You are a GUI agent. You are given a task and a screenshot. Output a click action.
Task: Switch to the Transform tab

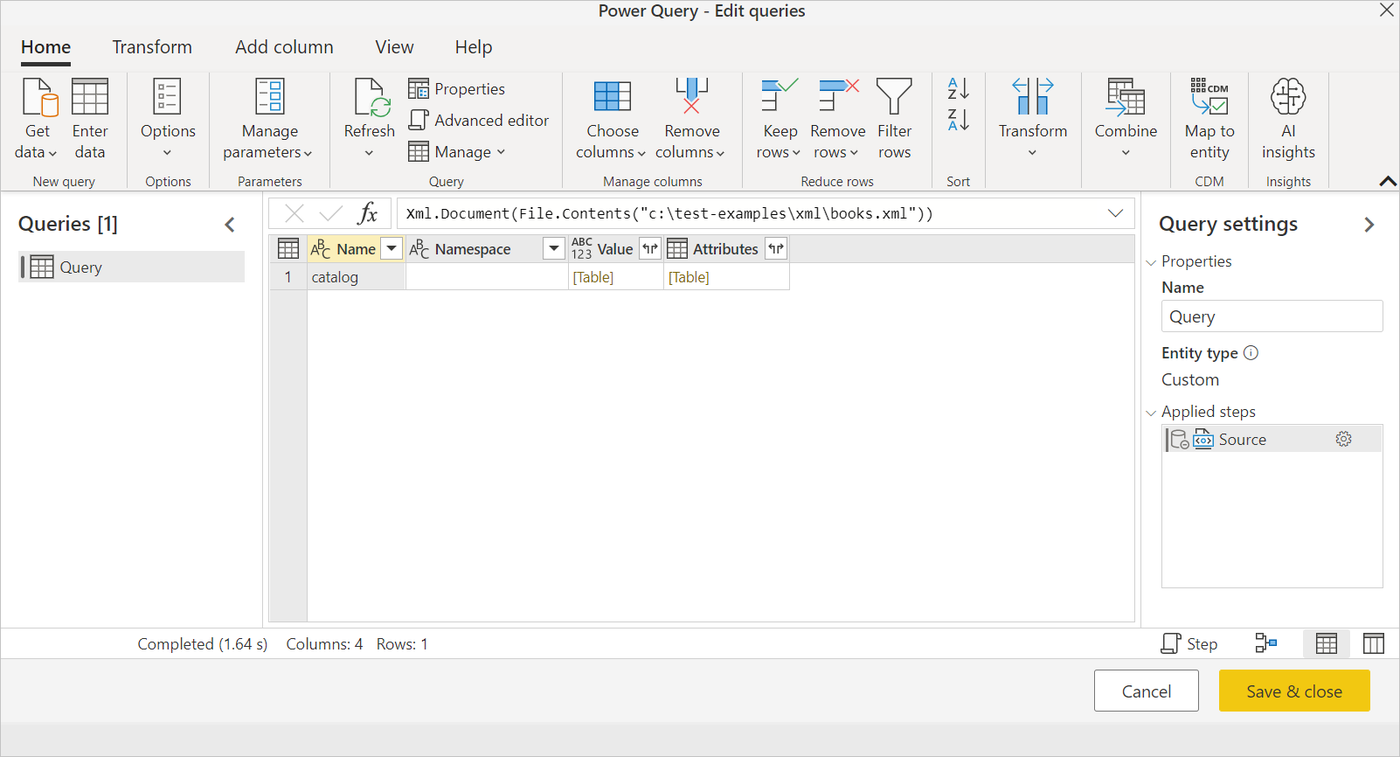[152, 47]
